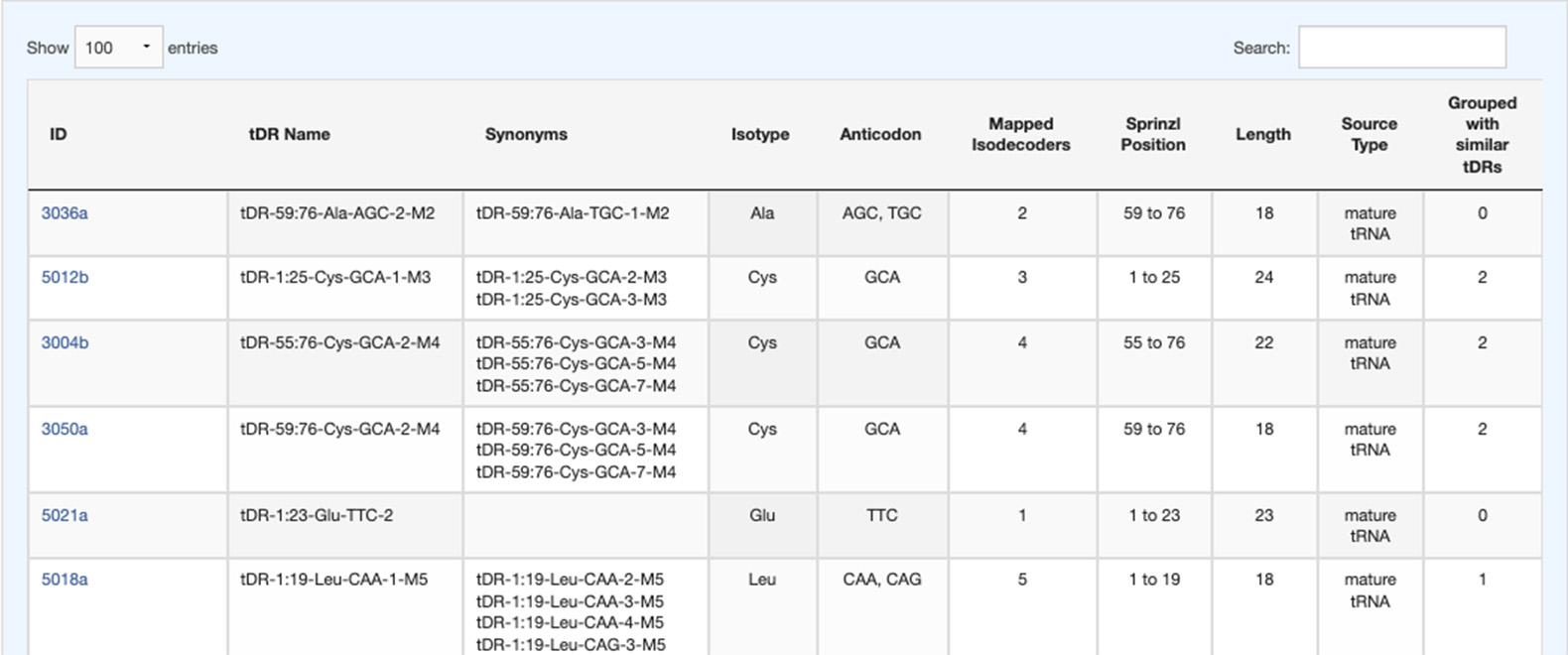
Task: Sort by Synonyms column header
Action: (x=526, y=135)
